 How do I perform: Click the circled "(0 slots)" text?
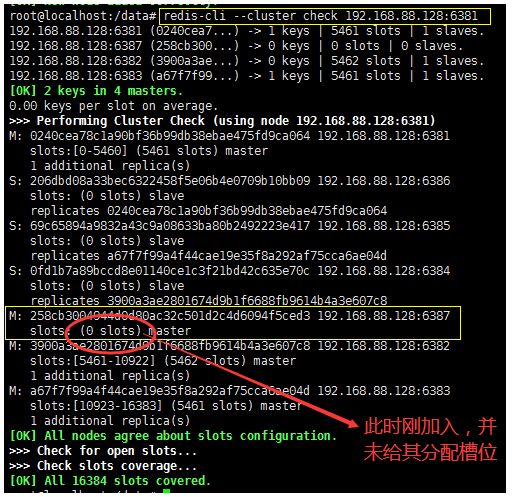point(111,331)
